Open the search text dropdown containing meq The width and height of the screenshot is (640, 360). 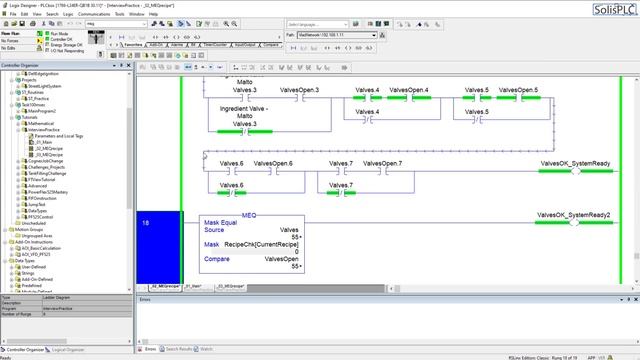point(144,24)
